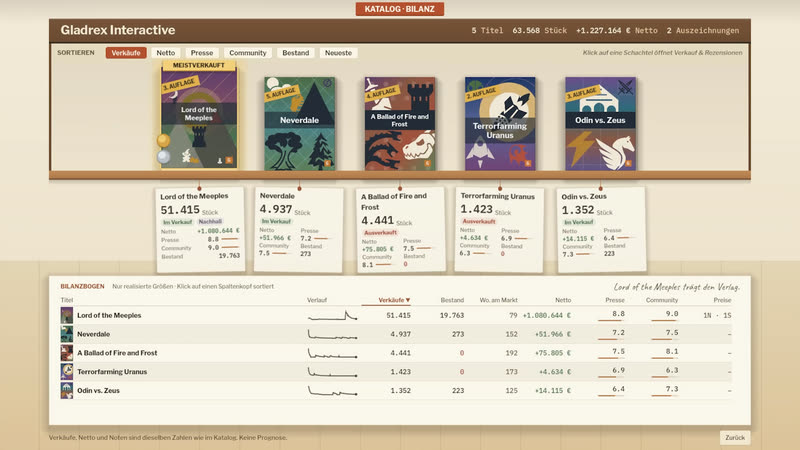Open the Neverdale info card
Viewport: 800px width, 450px height.
pos(299,230)
